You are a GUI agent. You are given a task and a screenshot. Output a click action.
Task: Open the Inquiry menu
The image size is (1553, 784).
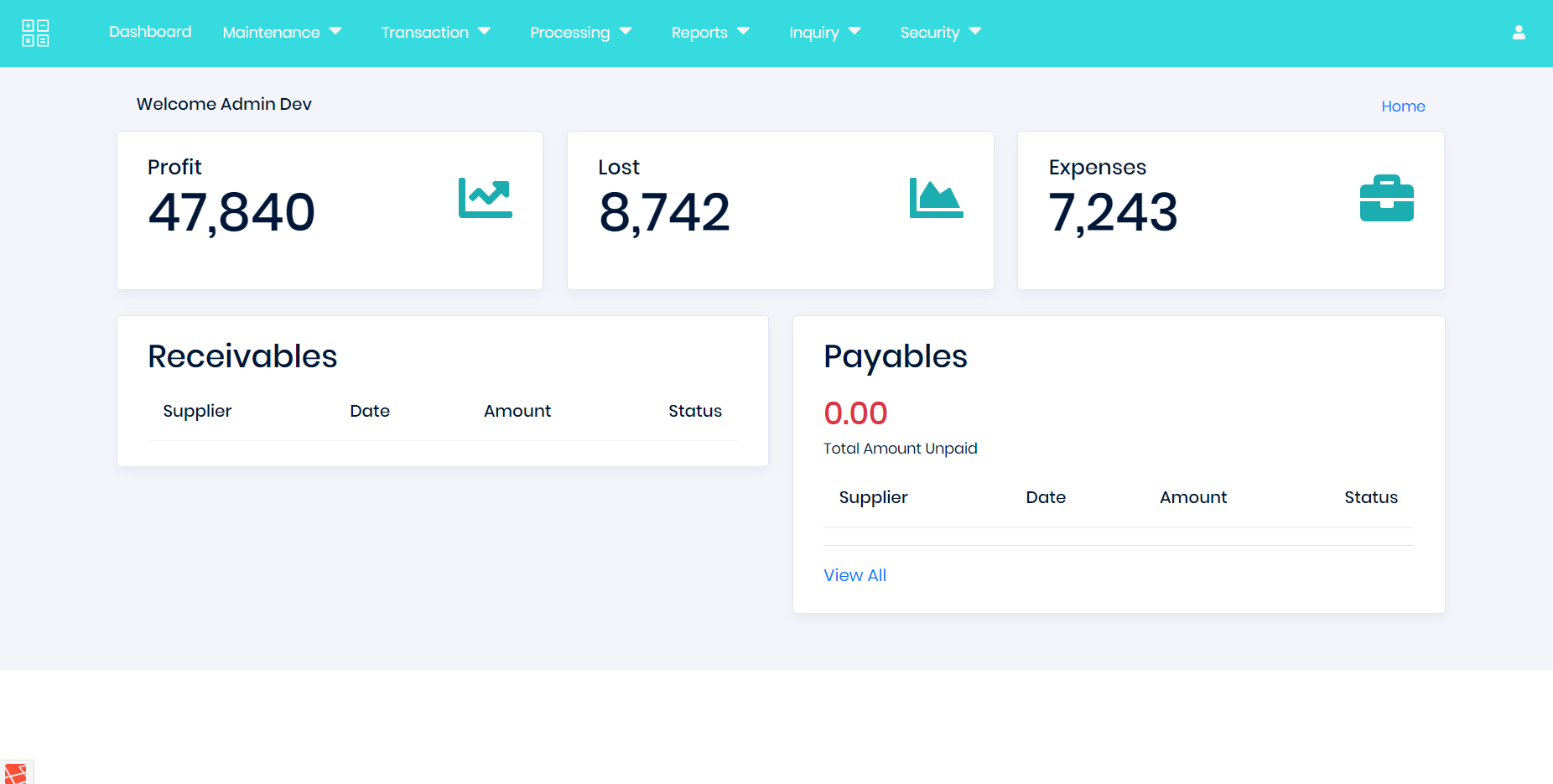pyautogui.click(x=824, y=33)
